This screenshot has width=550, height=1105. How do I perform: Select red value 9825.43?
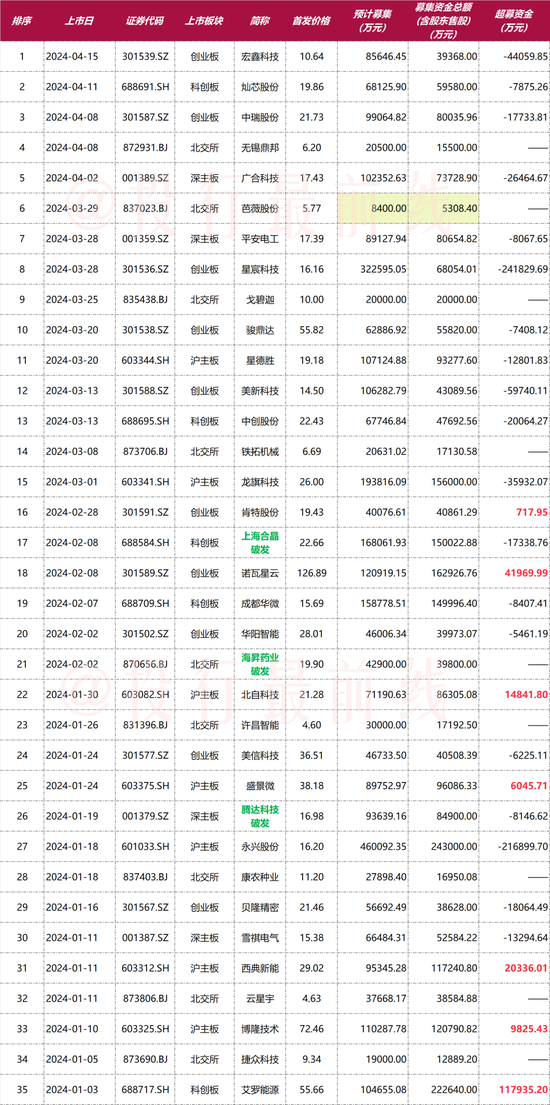pyautogui.click(x=529, y=1029)
